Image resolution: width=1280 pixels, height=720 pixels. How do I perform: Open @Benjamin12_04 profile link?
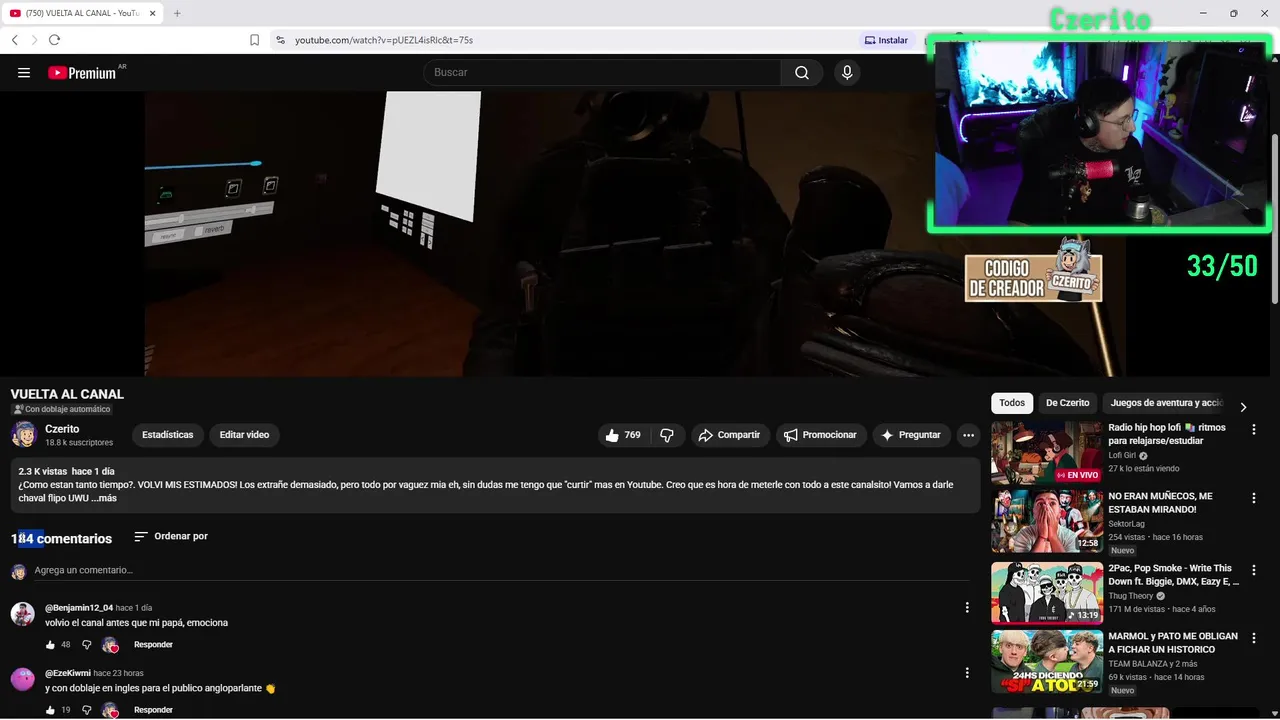(x=79, y=607)
